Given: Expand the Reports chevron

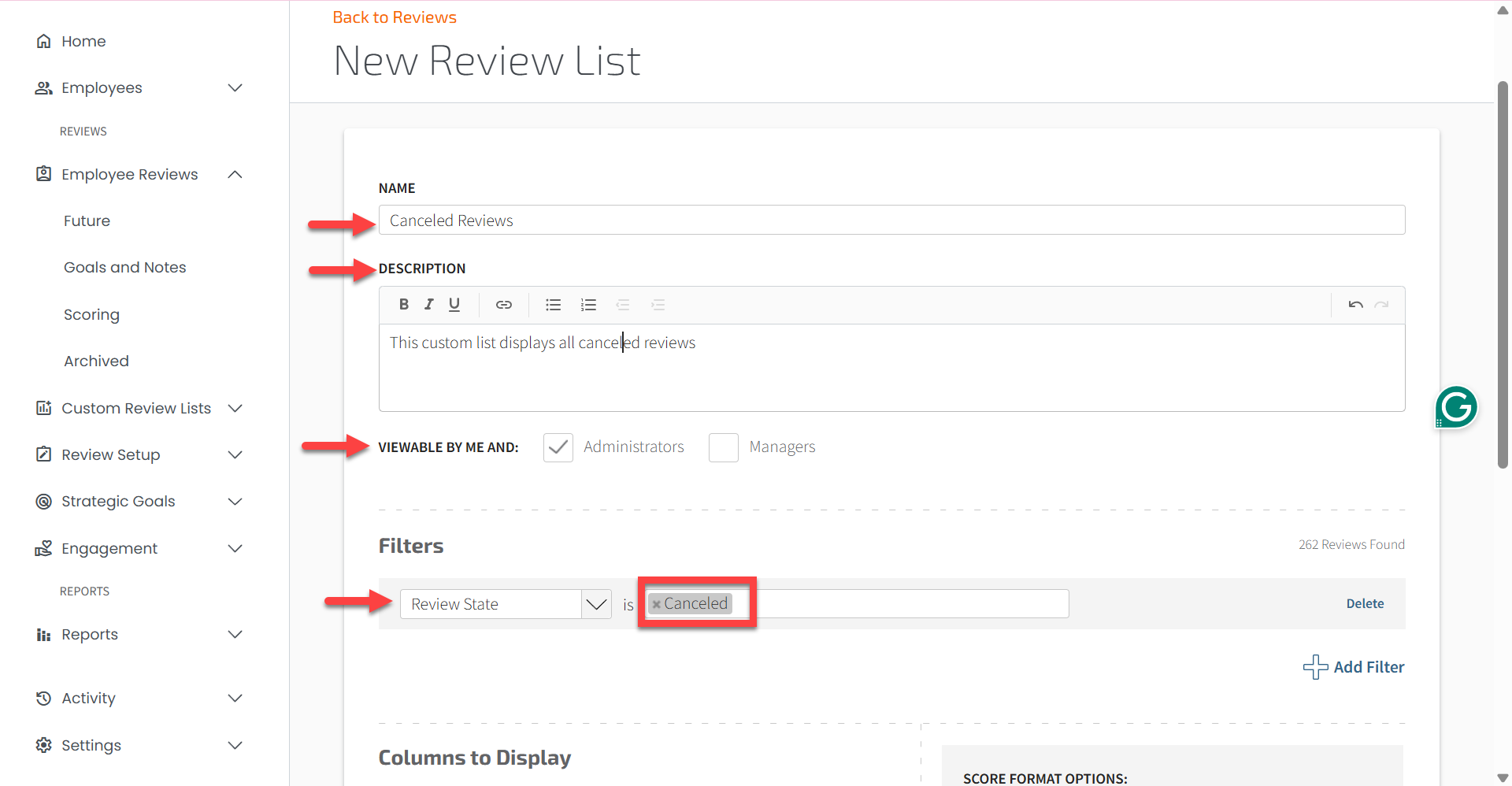Looking at the screenshot, I should click(235, 634).
